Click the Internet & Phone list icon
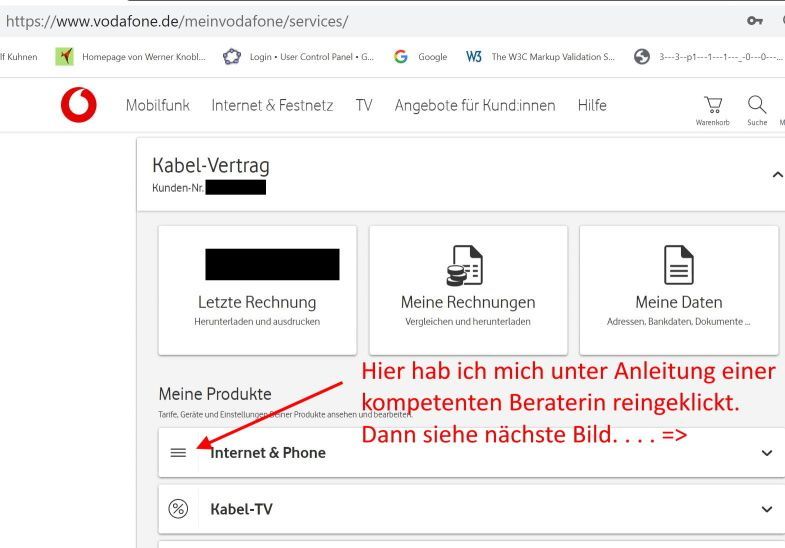Viewport: 785px width, 548px height. tap(178, 452)
